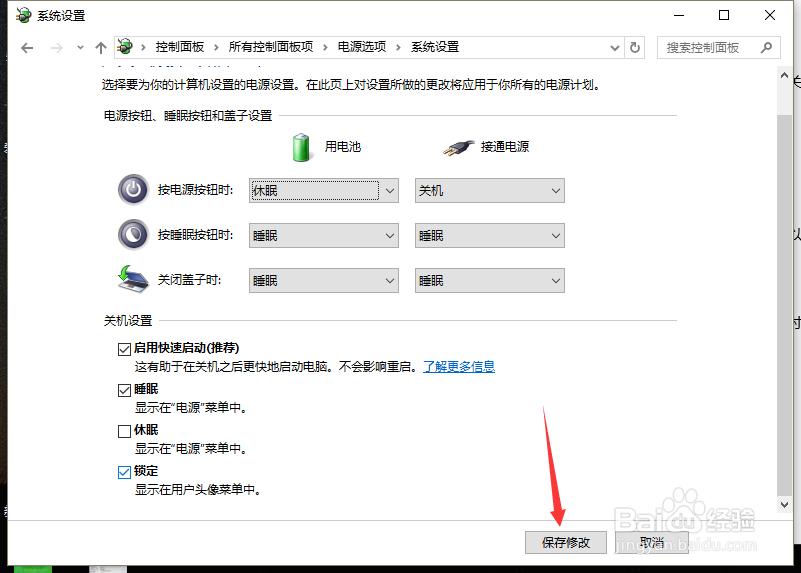Open plugged-in dropdown for 按睡眠按钮时
The height and width of the screenshot is (573, 801).
coord(489,235)
